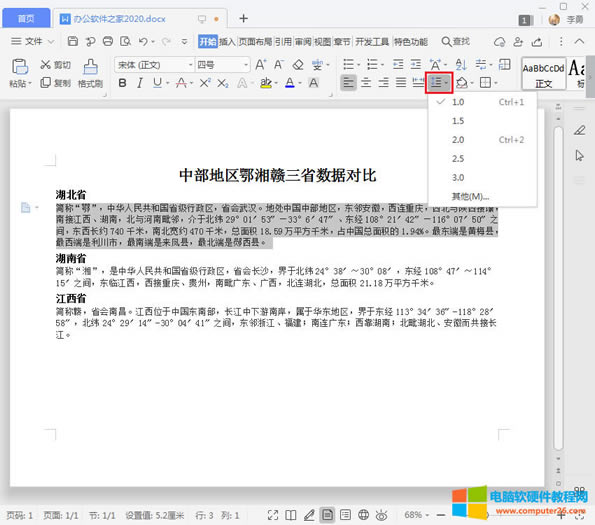The width and height of the screenshot is (595, 525).
Task: Click the sort A-Z icon
Action: coord(461,65)
